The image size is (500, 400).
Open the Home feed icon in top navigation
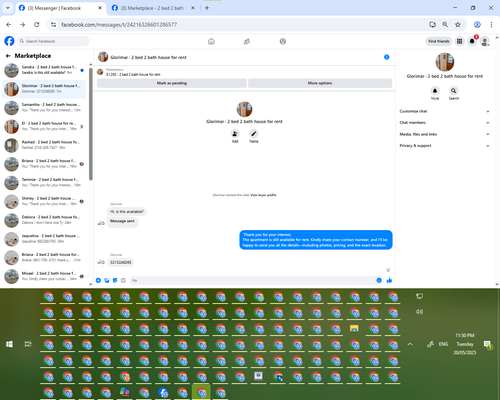pos(211,41)
